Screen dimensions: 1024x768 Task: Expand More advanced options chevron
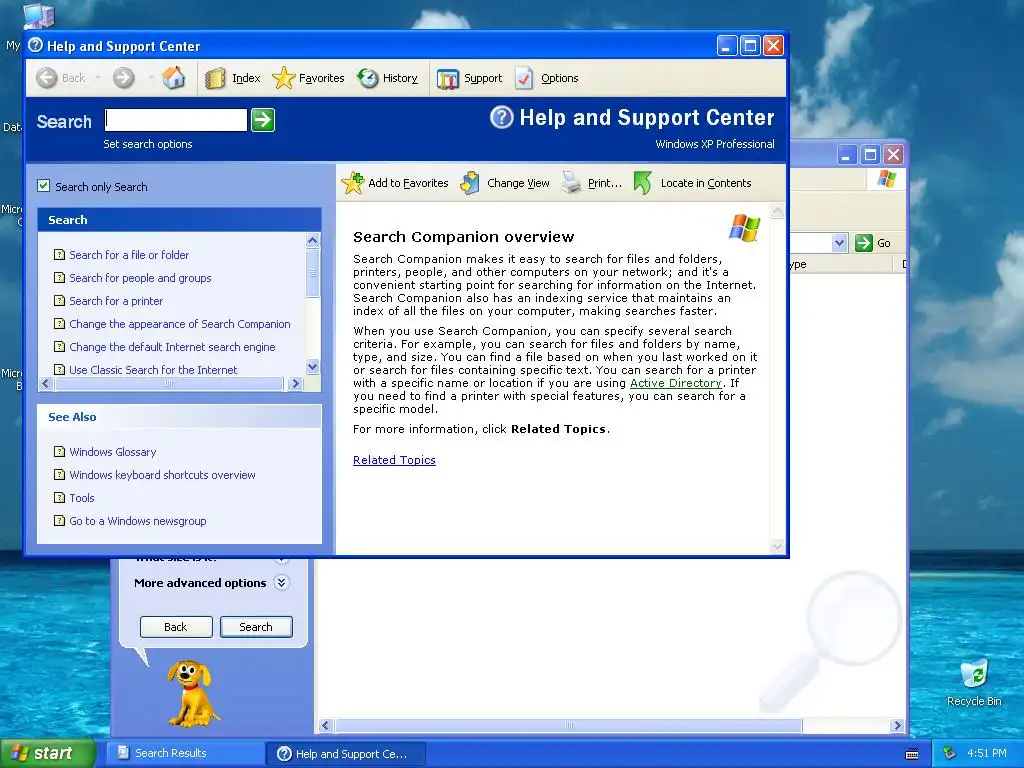point(281,583)
